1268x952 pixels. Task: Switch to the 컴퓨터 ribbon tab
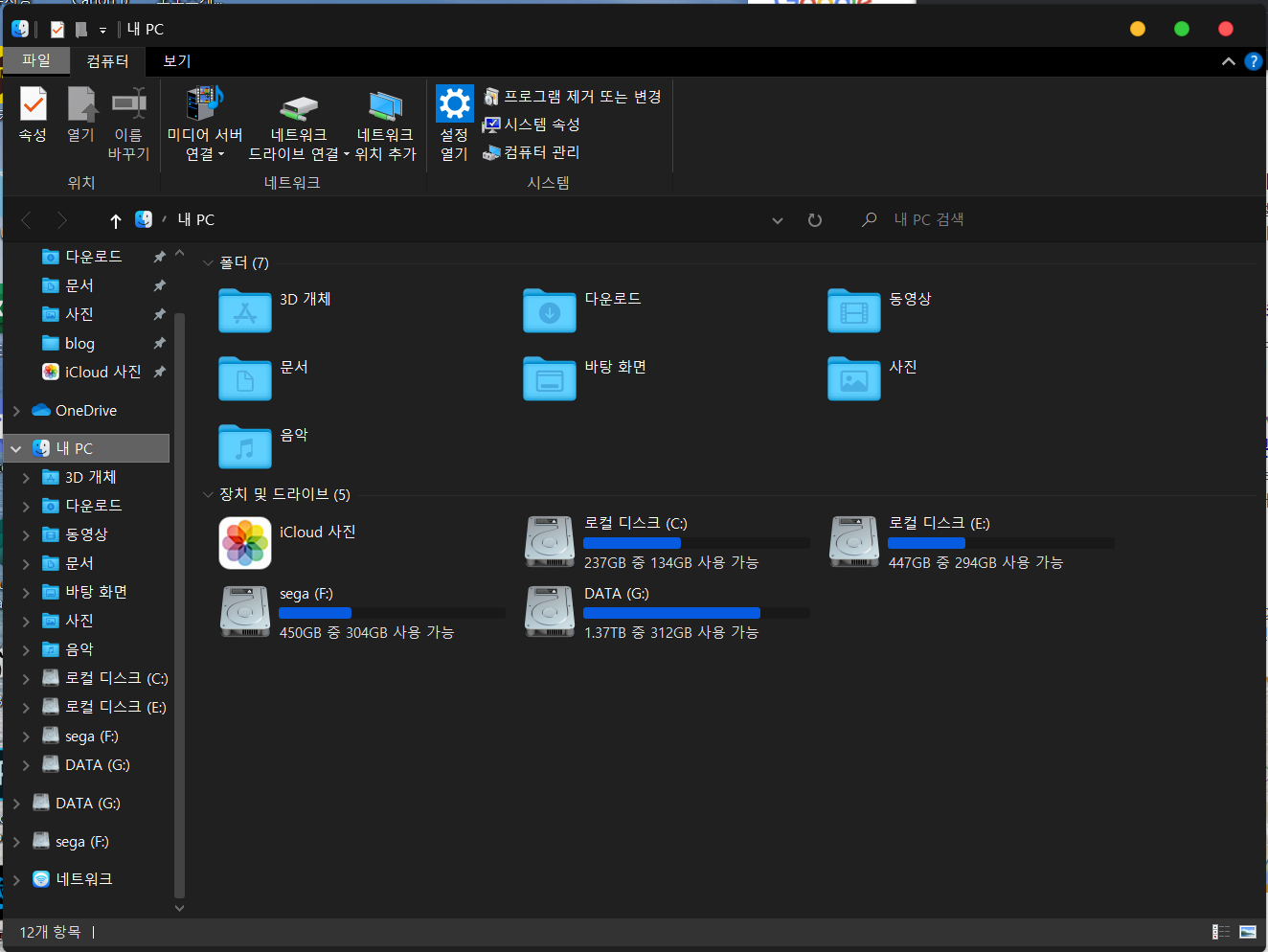click(x=107, y=61)
